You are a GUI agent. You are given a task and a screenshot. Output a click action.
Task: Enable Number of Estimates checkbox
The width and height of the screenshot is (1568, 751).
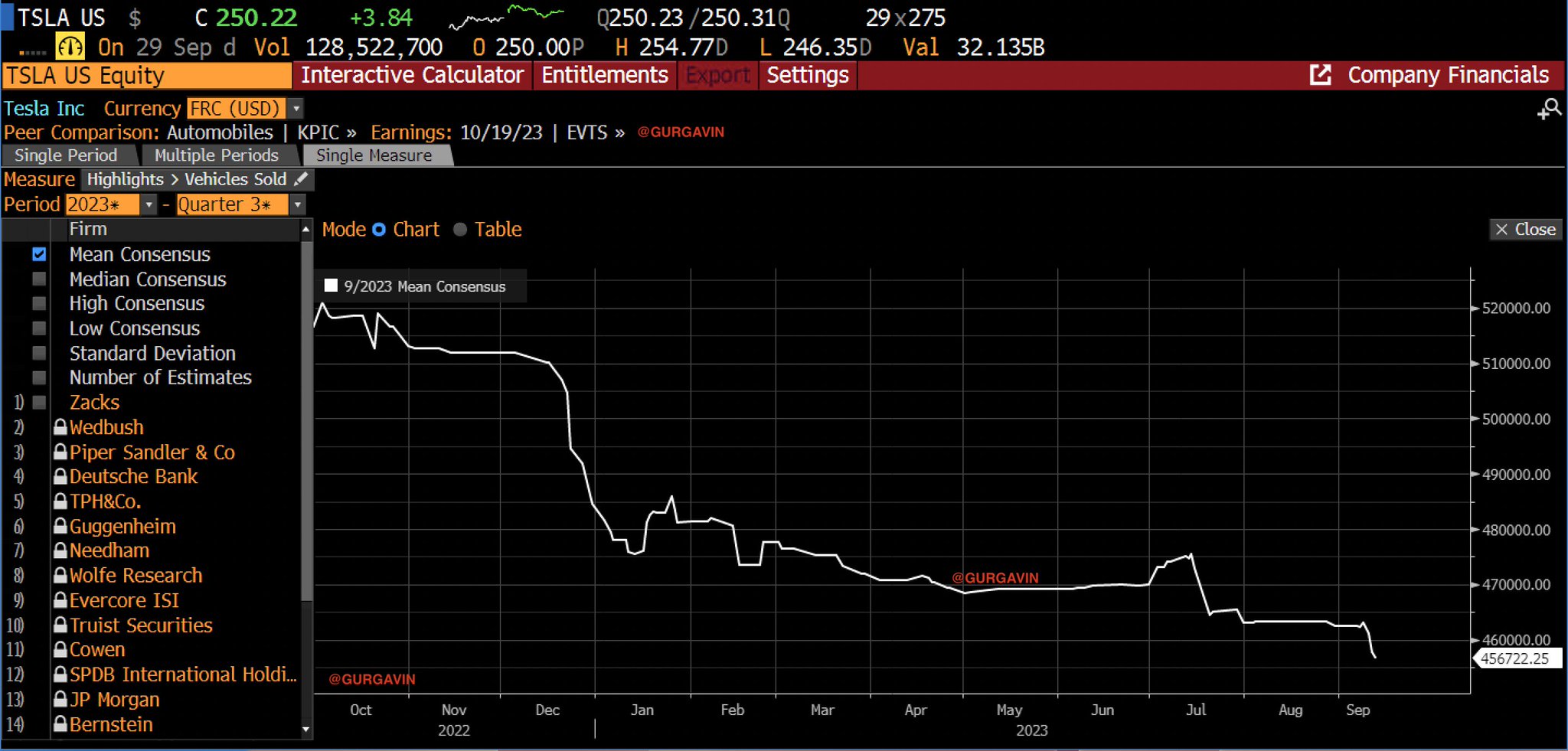pyautogui.click(x=39, y=377)
